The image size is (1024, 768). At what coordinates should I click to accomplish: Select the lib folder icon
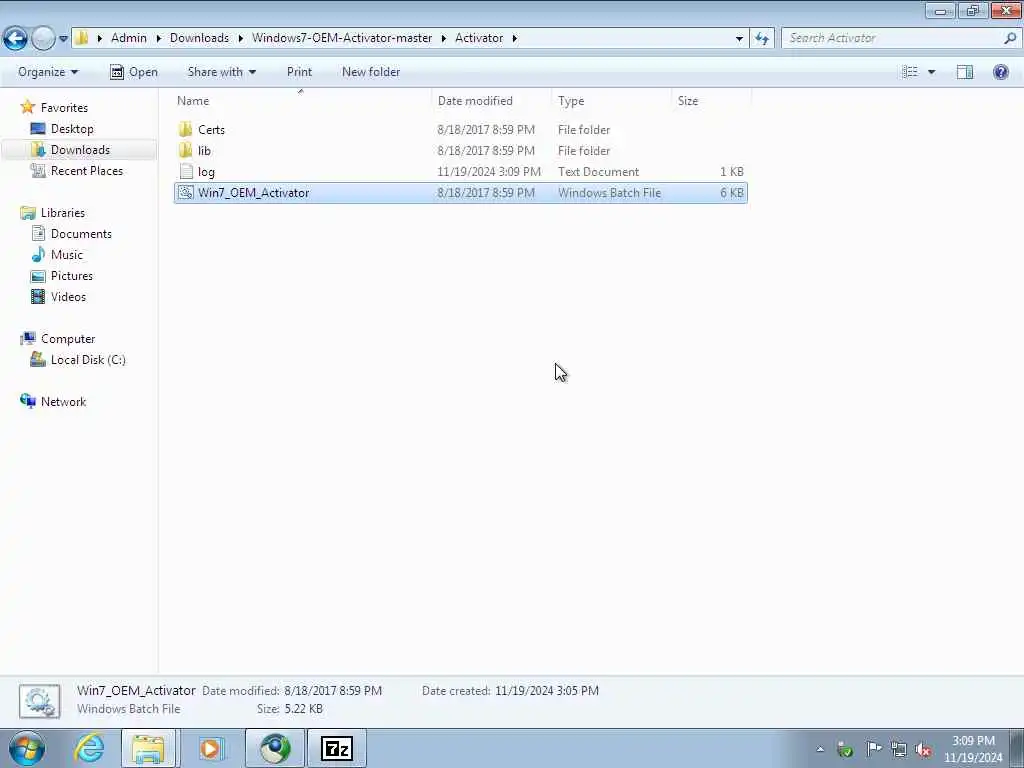(185, 150)
